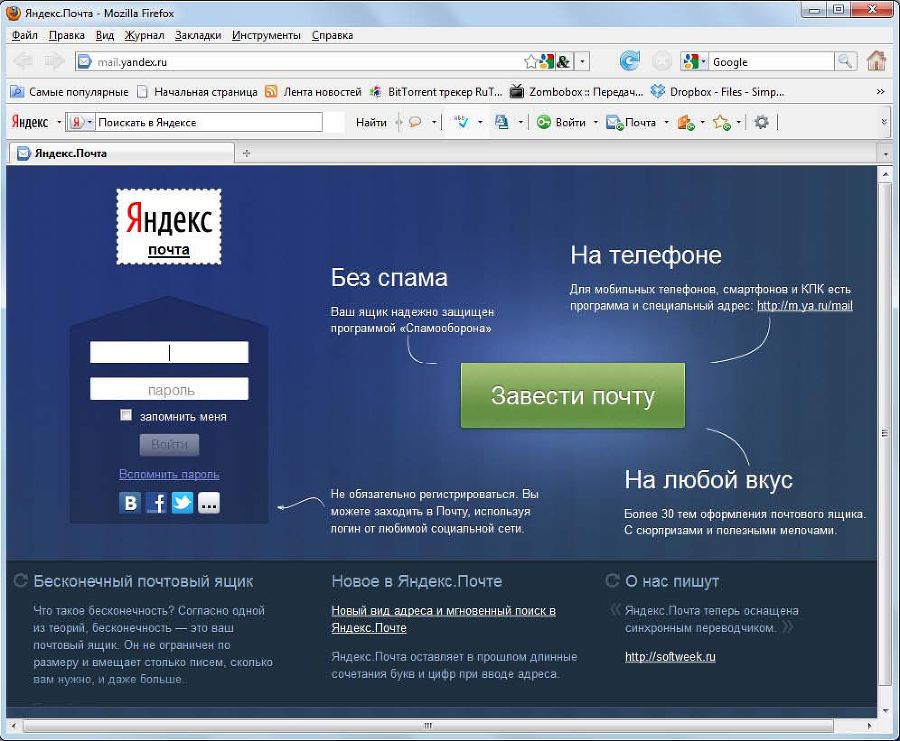Open the Закладки menu
Image resolution: width=900 pixels, height=741 pixels.
(198, 35)
